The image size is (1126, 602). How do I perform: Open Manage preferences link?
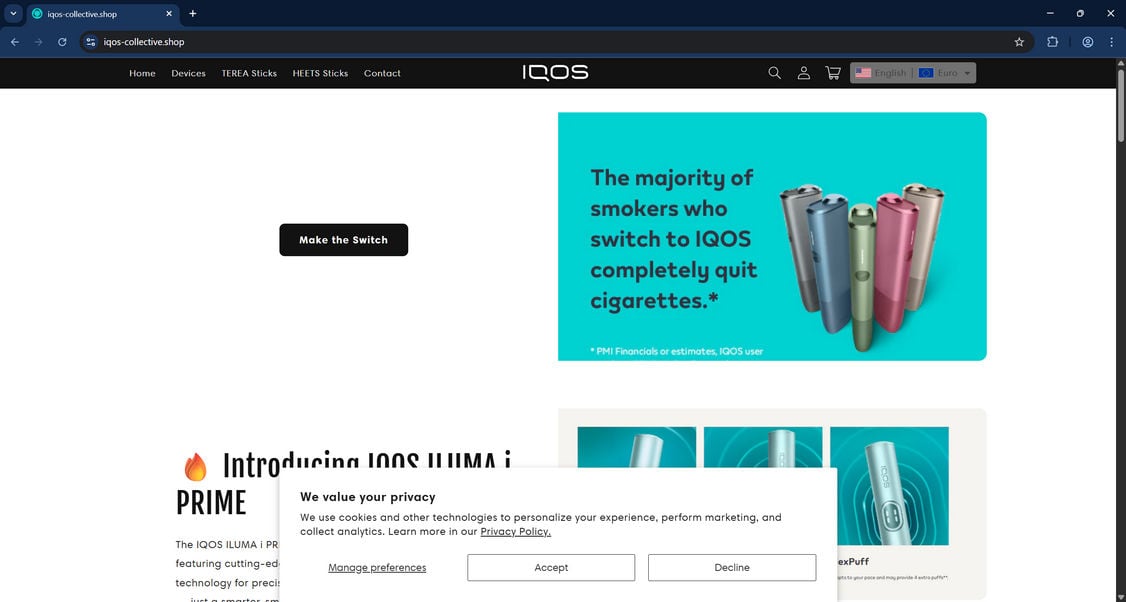coord(377,568)
